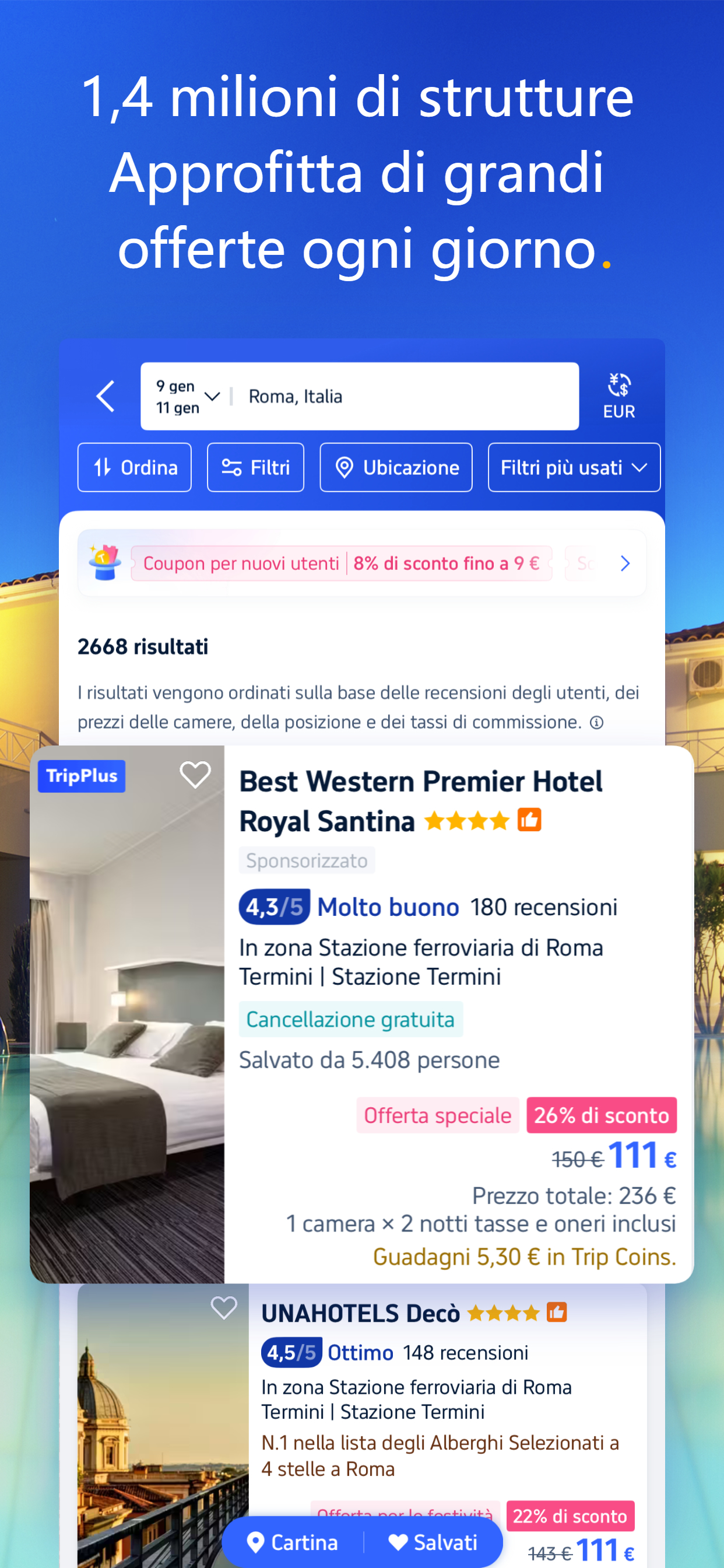This screenshot has width=724, height=1568.
Task: Expand the Filtri più usati dropdown
Action: coord(574,467)
